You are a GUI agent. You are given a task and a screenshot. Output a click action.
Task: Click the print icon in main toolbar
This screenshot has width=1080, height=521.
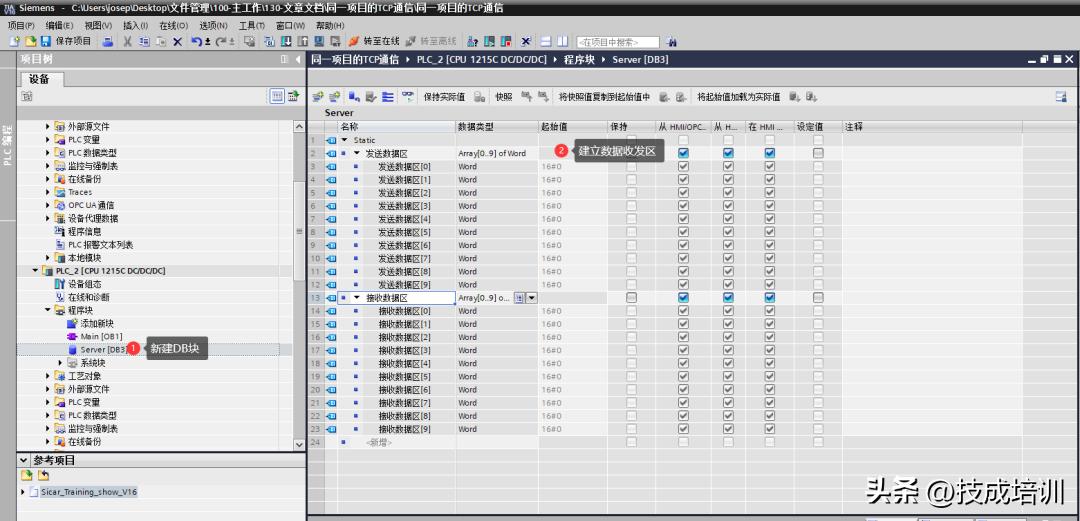tap(108, 41)
